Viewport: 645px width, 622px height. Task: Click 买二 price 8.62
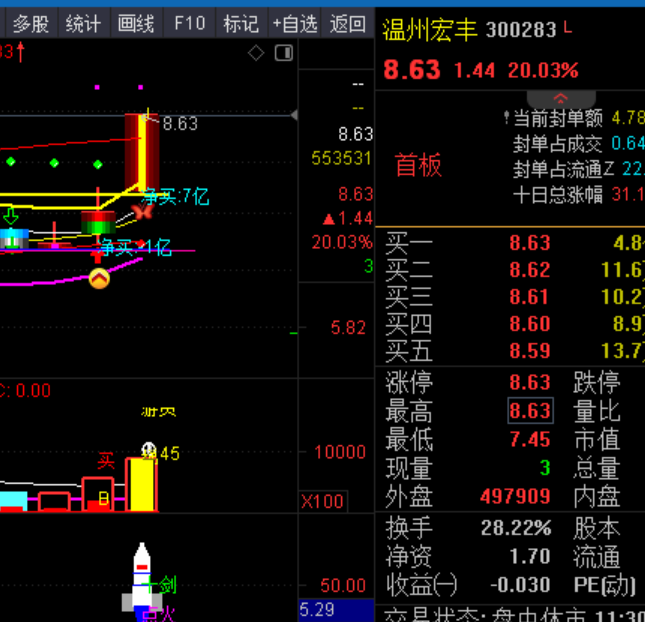pyautogui.click(x=530, y=270)
